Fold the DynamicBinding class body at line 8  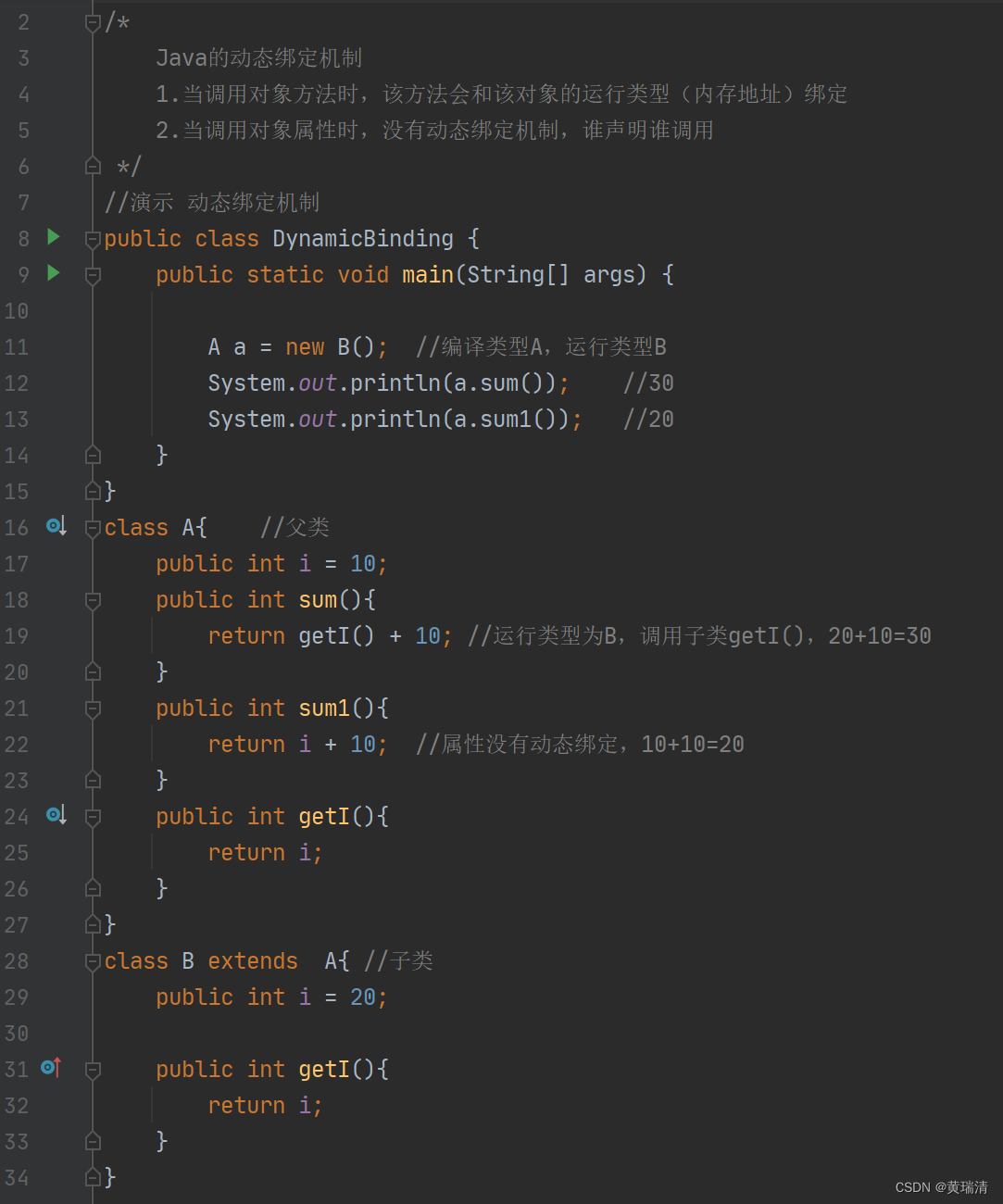pos(93,240)
